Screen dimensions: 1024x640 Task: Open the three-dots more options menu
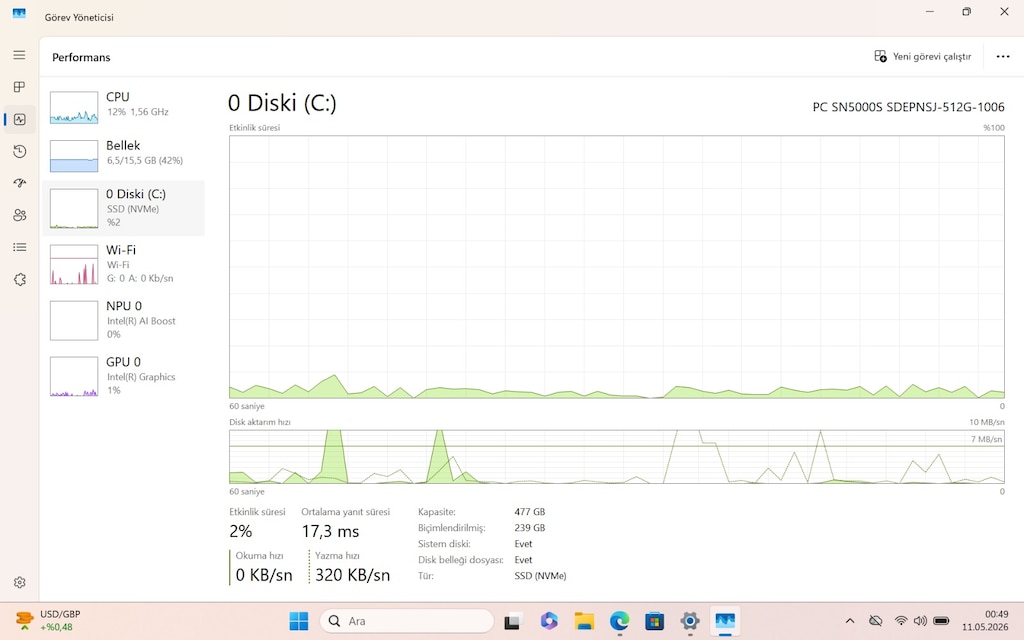pyautogui.click(x=1003, y=57)
